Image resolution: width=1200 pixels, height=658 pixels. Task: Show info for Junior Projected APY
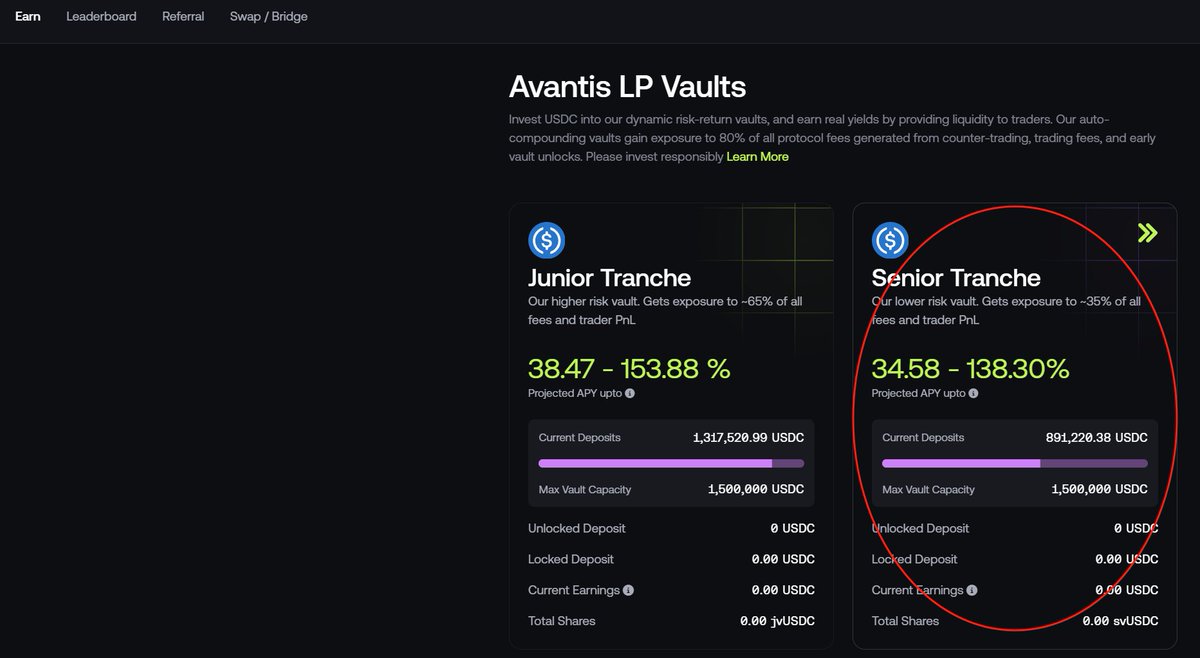click(x=630, y=394)
